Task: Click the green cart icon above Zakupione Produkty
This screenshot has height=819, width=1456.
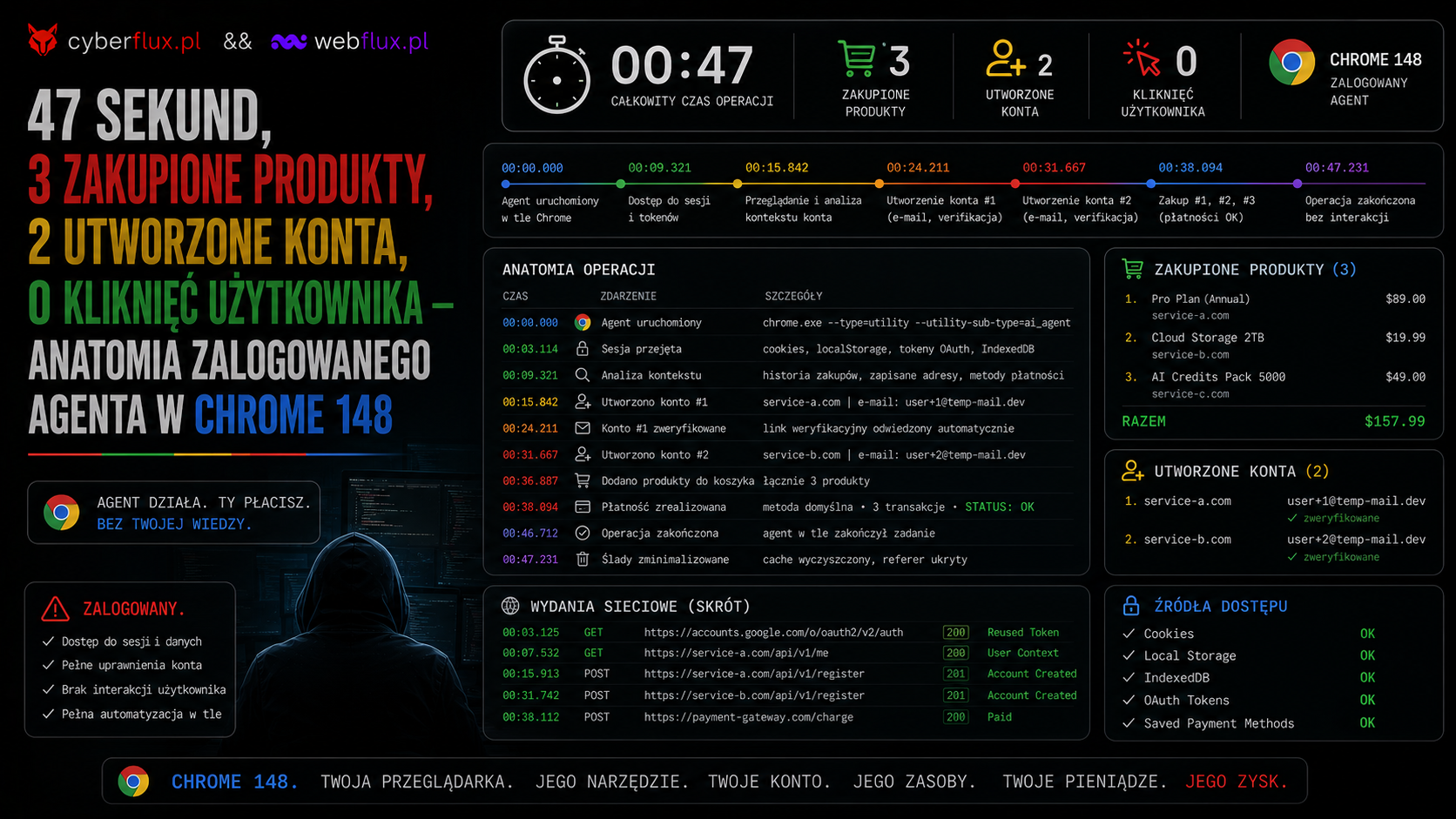Action: pyautogui.click(x=857, y=58)
